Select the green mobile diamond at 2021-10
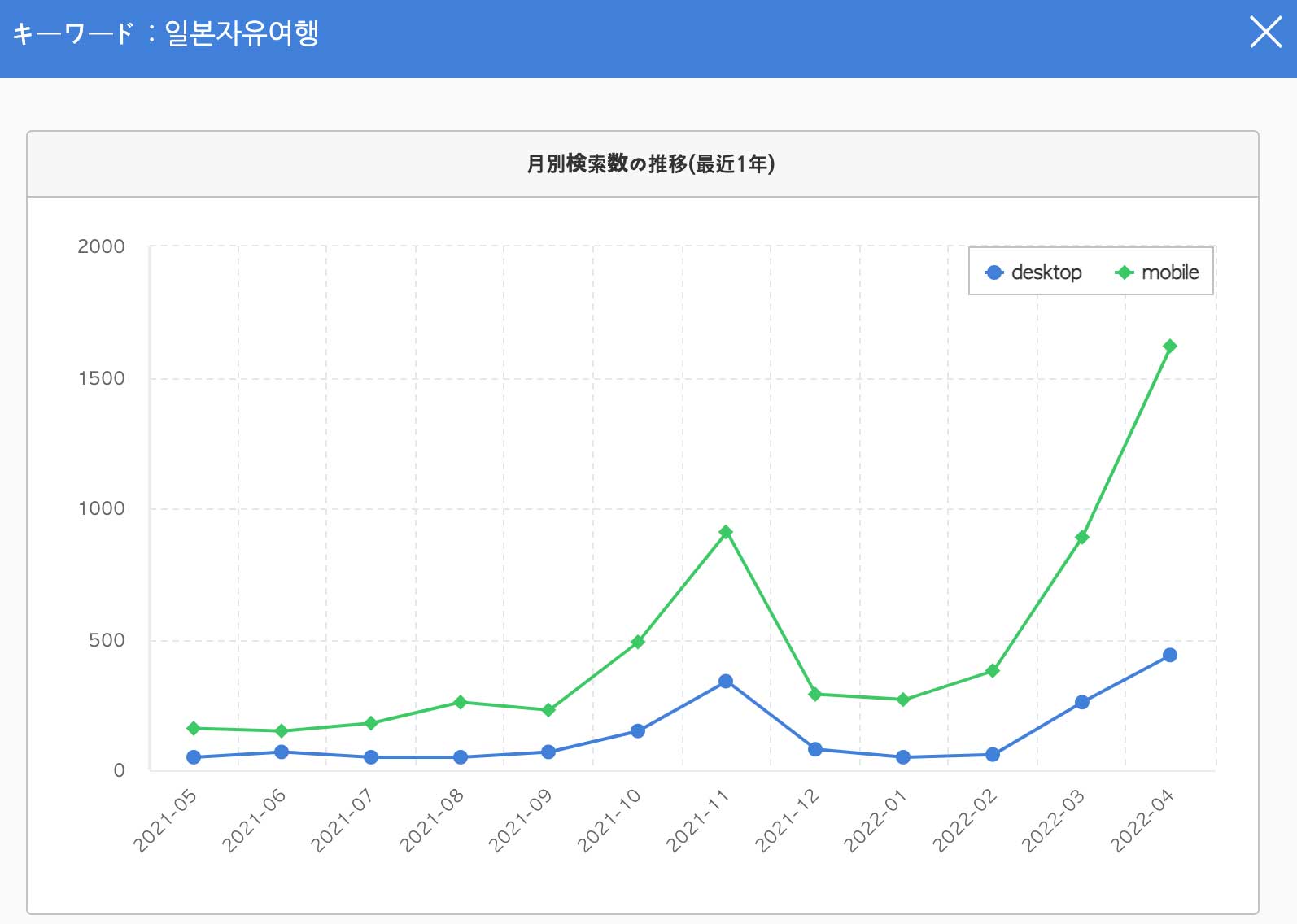Screen dimensions: 1297x924 pyautogui.click(x=638, y=643)
